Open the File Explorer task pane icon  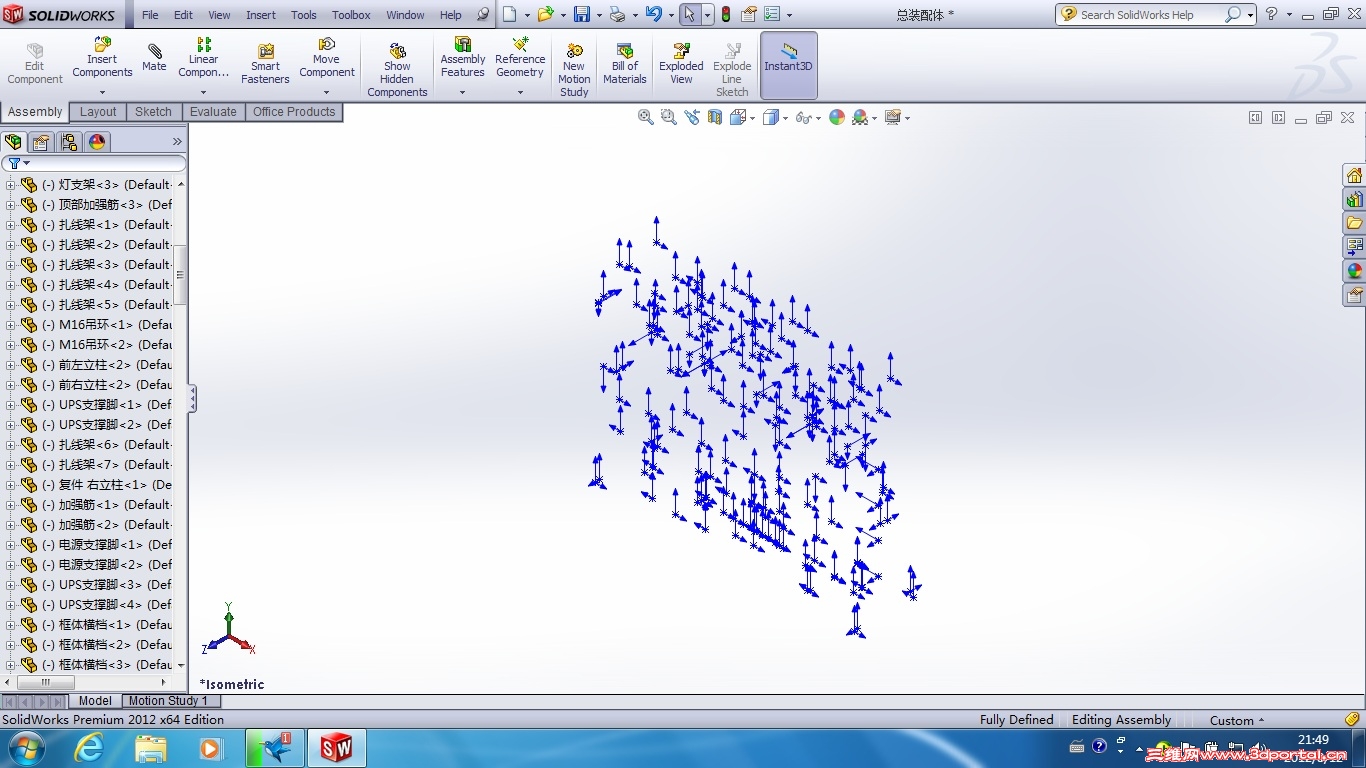click(x=1355, y=223)
